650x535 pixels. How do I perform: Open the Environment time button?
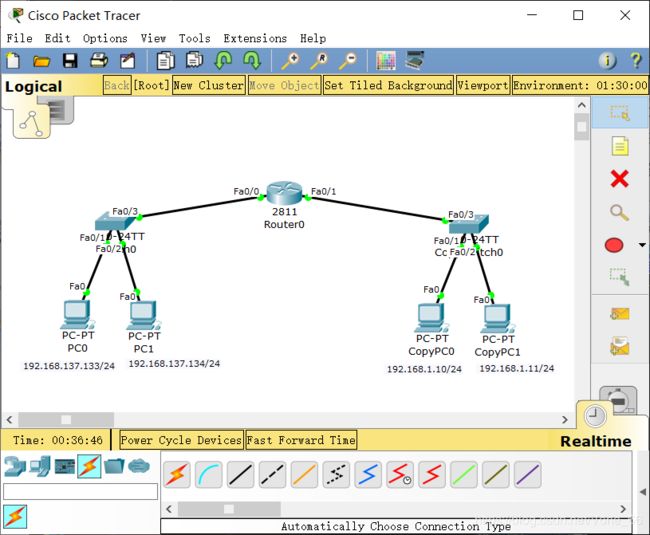pyautogui.click(x=580, y=85)
